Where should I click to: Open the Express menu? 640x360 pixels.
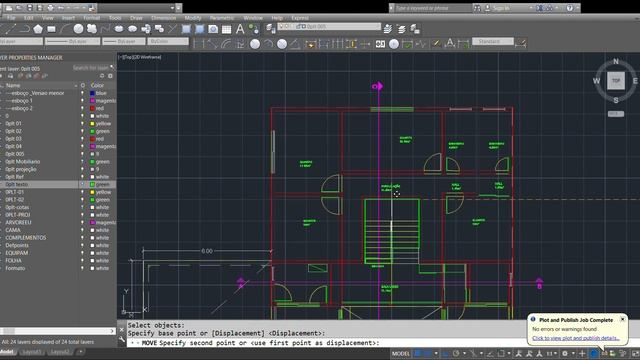300,18
